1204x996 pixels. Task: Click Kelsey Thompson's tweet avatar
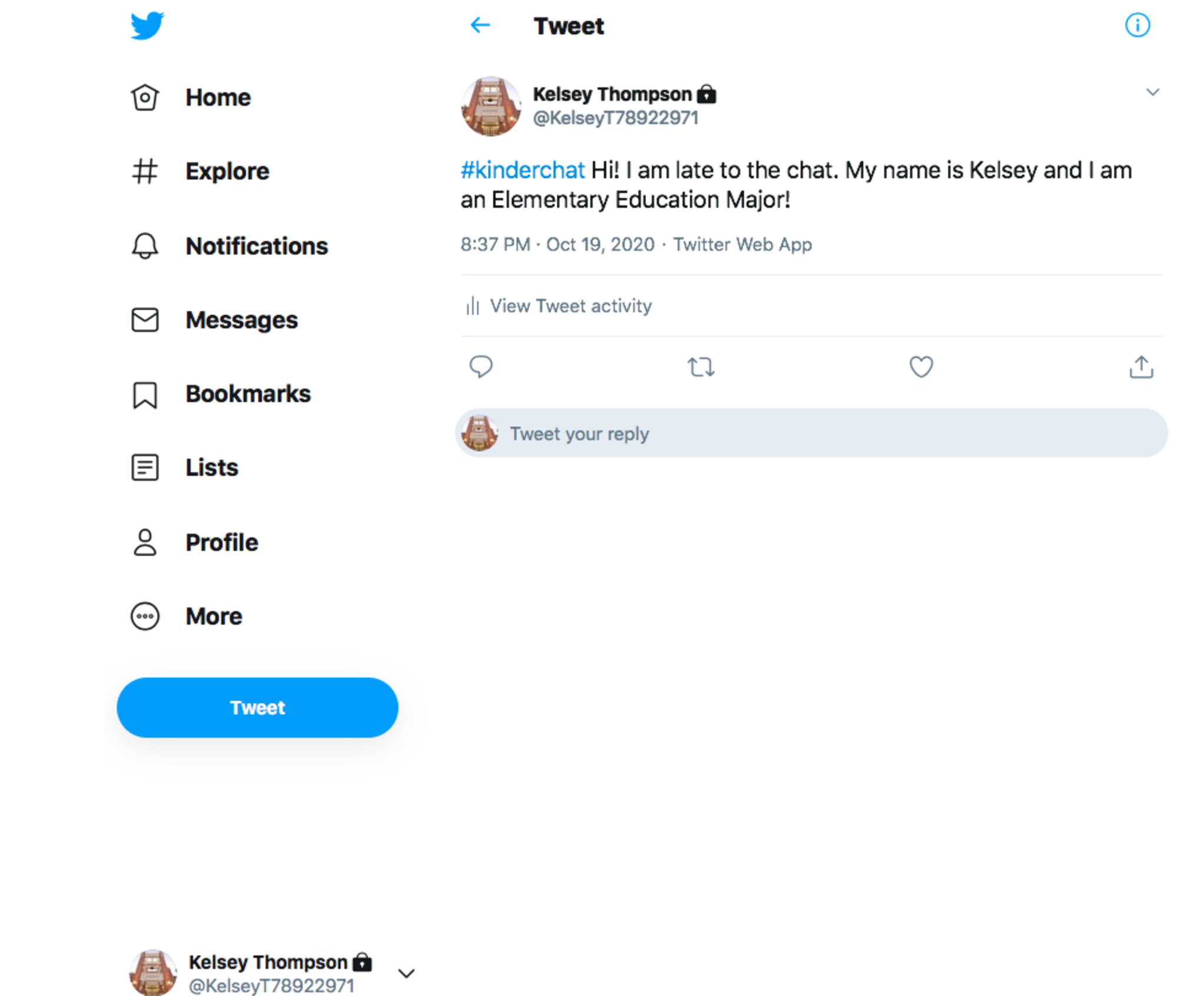point(491,106)
